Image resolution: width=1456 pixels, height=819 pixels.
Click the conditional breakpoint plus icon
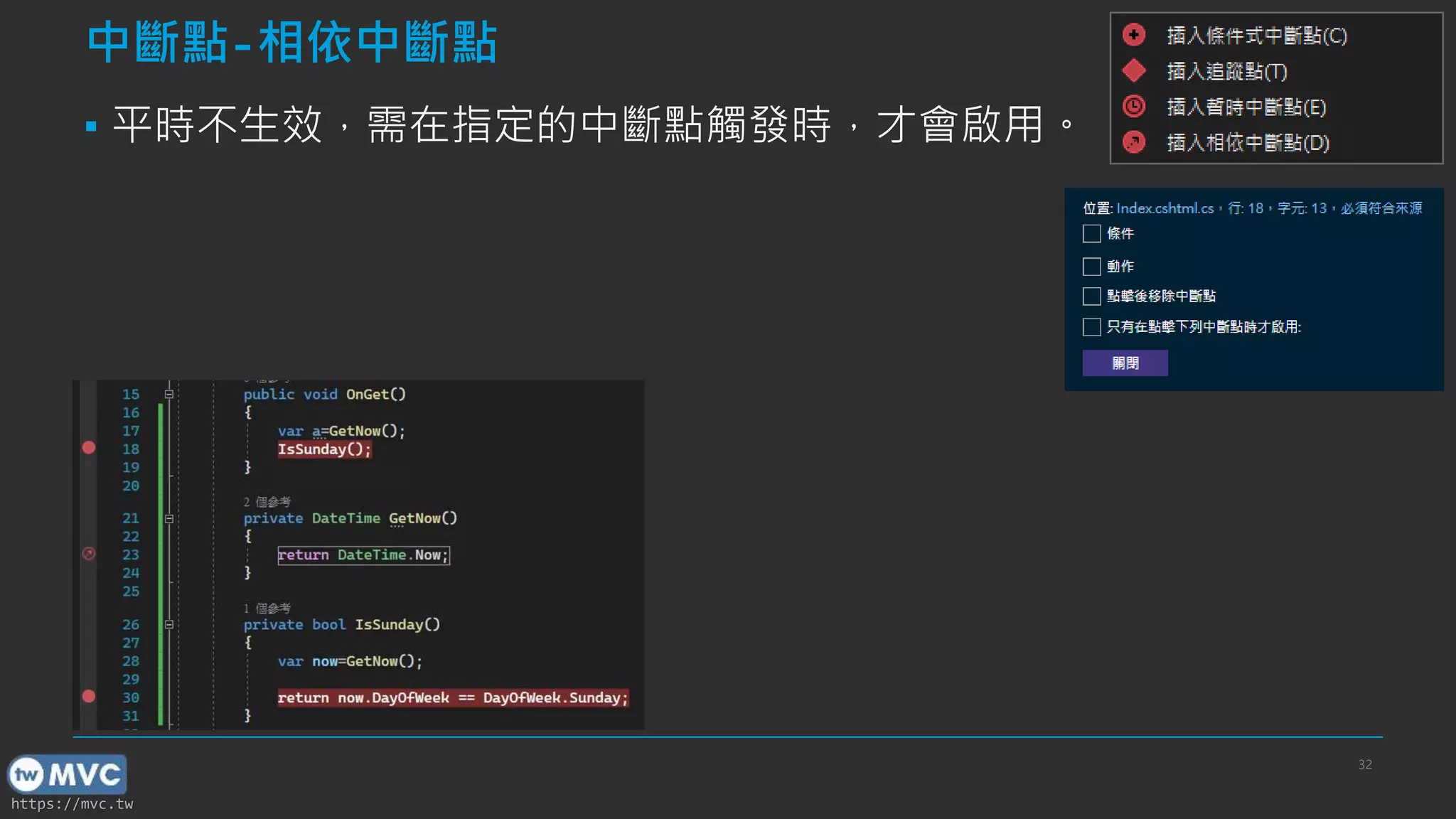[1133, 34]
